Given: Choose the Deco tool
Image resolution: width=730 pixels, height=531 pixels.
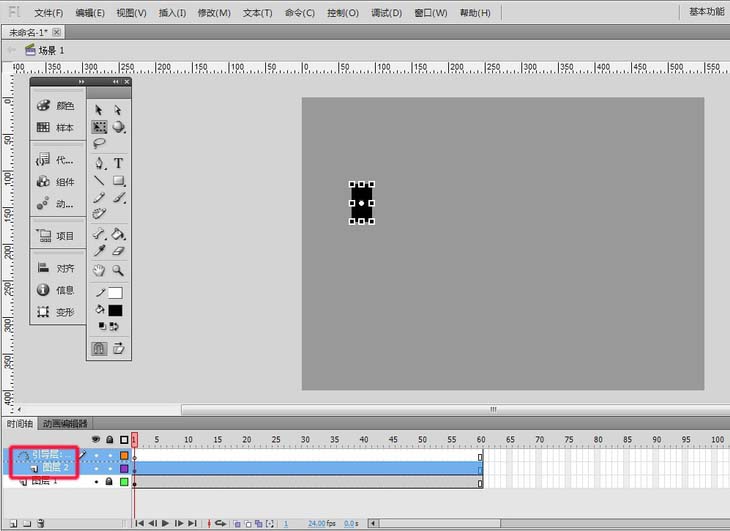Looking at the screenshot, I should tap(99, 214).
